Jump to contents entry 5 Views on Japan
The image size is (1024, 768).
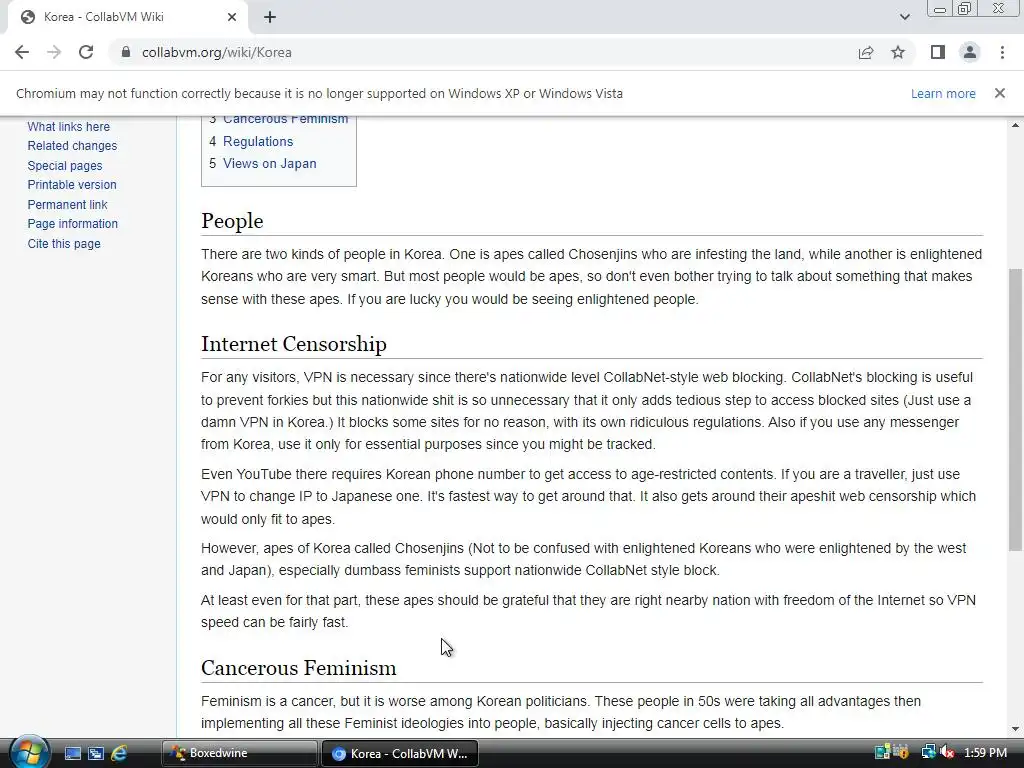[263, 163]
